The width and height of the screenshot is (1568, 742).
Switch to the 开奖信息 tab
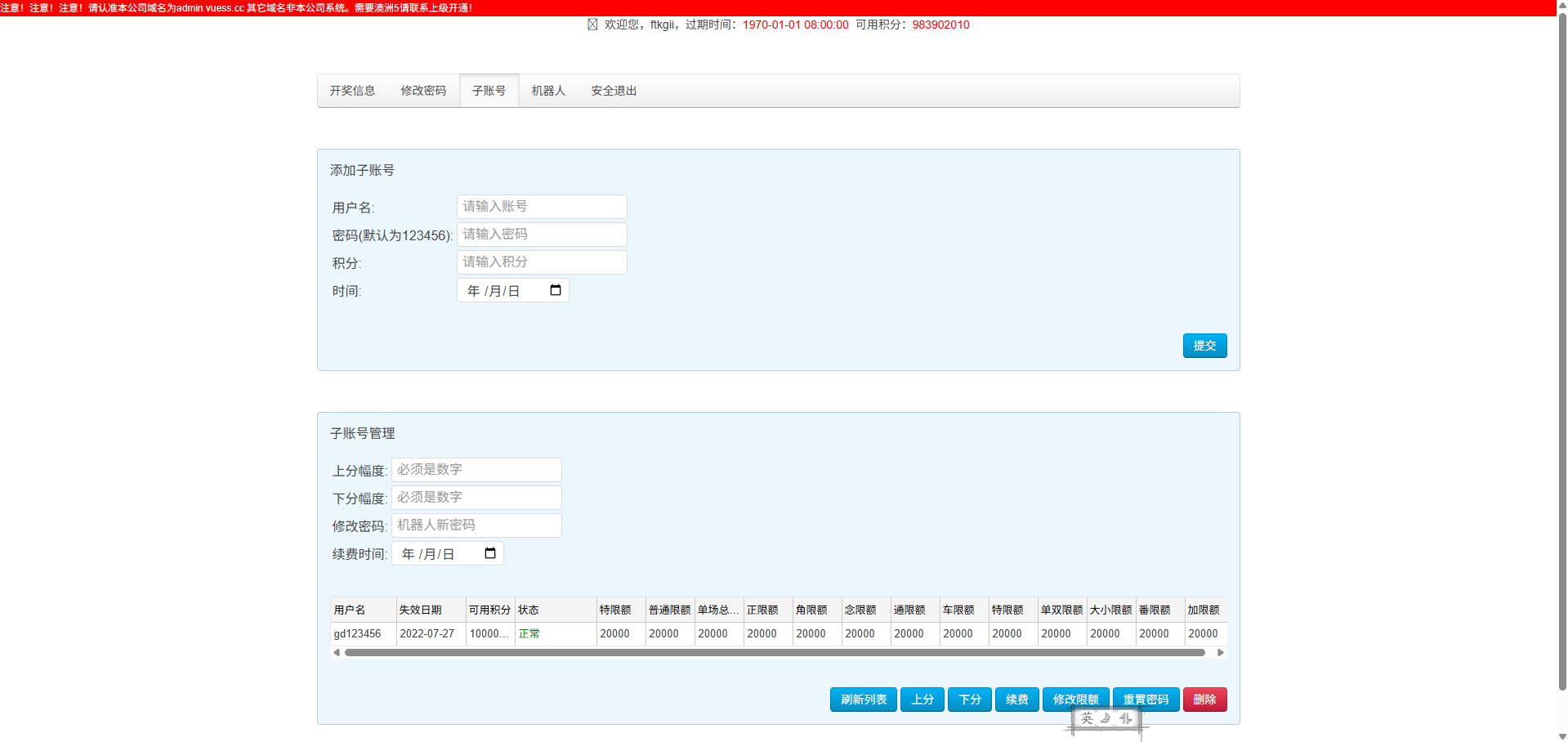(x=352, y=91)
